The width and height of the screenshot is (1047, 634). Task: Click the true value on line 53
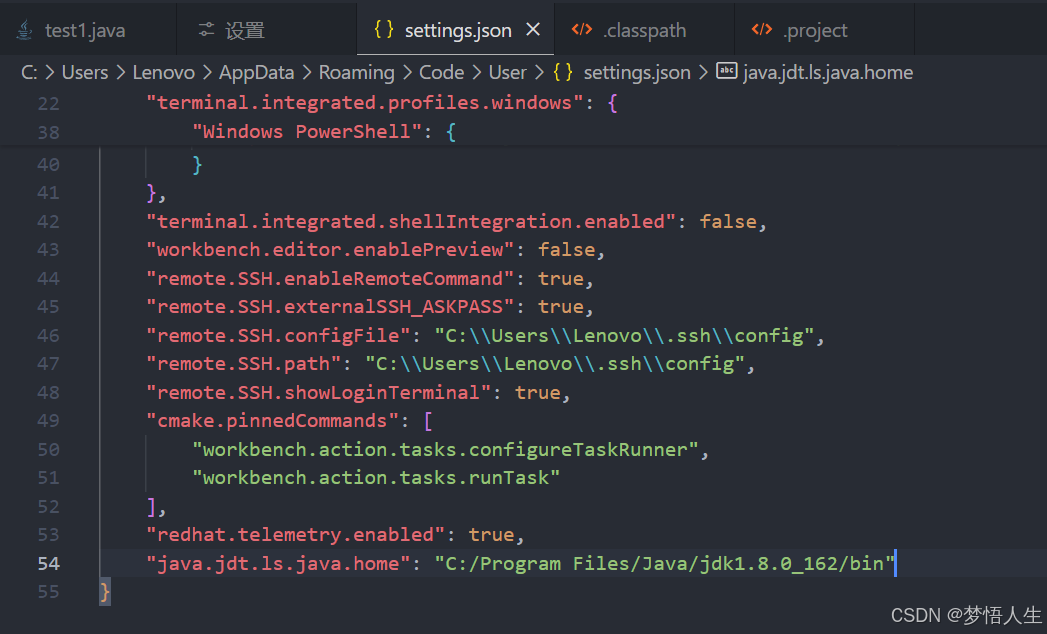[x=491, y=534]
